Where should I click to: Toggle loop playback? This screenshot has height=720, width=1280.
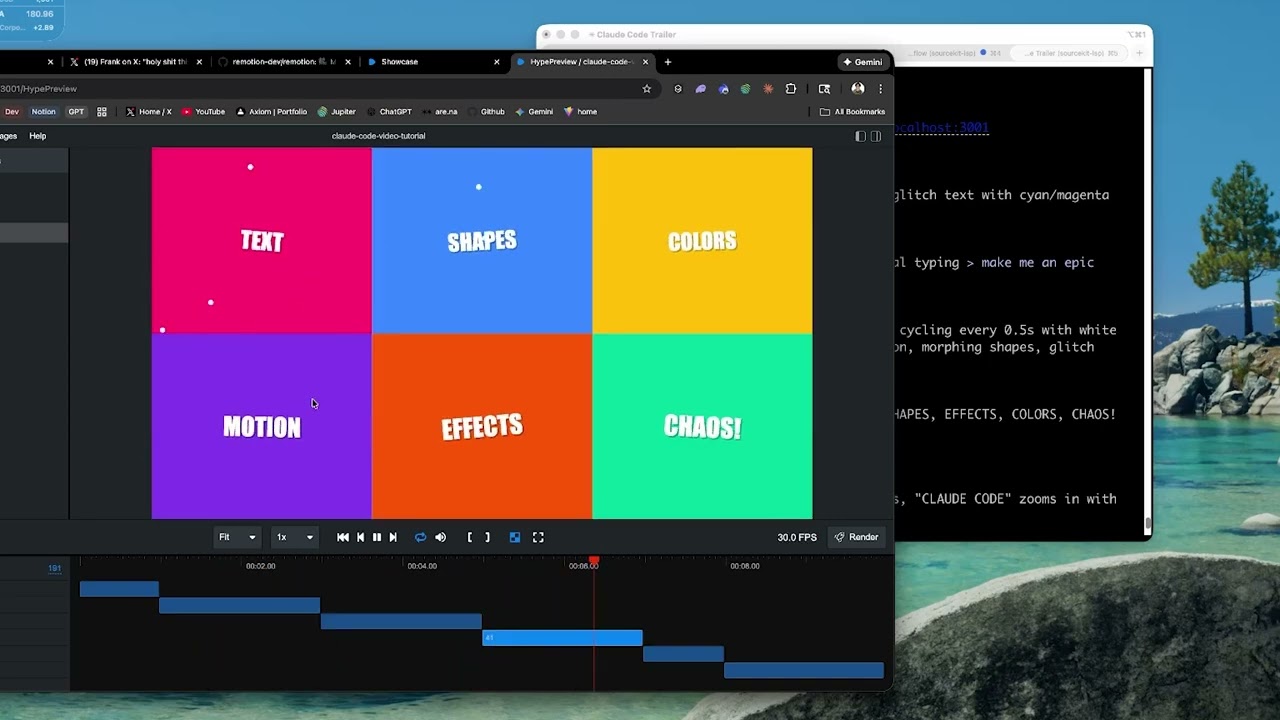(420, 537)
